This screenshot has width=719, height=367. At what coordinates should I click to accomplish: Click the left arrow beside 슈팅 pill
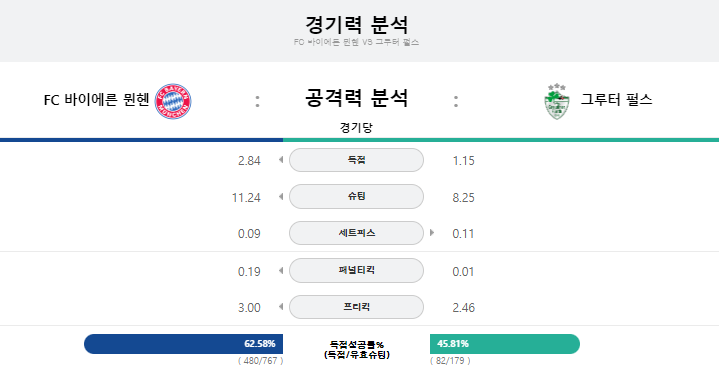pyautogui.click(x=281, y=196)
